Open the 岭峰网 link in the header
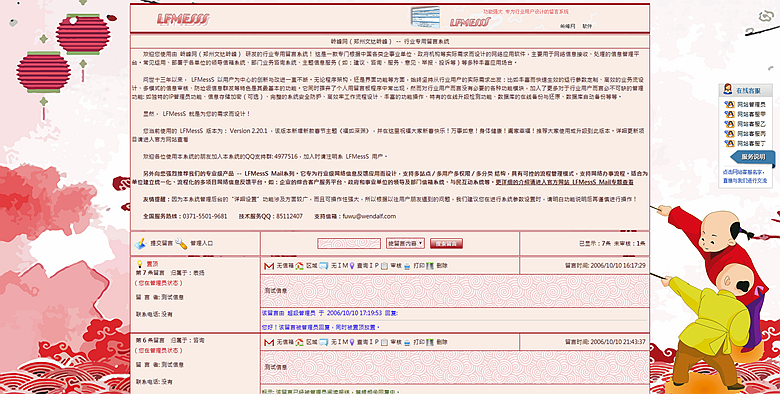The image size is (780, 394). (568, 26)
